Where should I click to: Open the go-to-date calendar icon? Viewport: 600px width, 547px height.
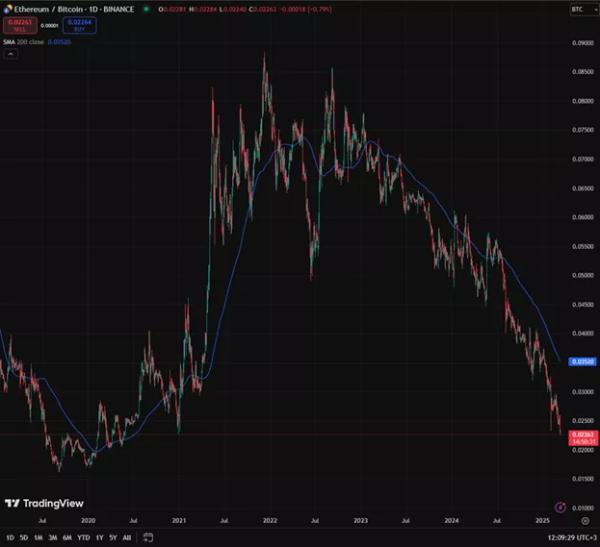(x=147, y=538)
